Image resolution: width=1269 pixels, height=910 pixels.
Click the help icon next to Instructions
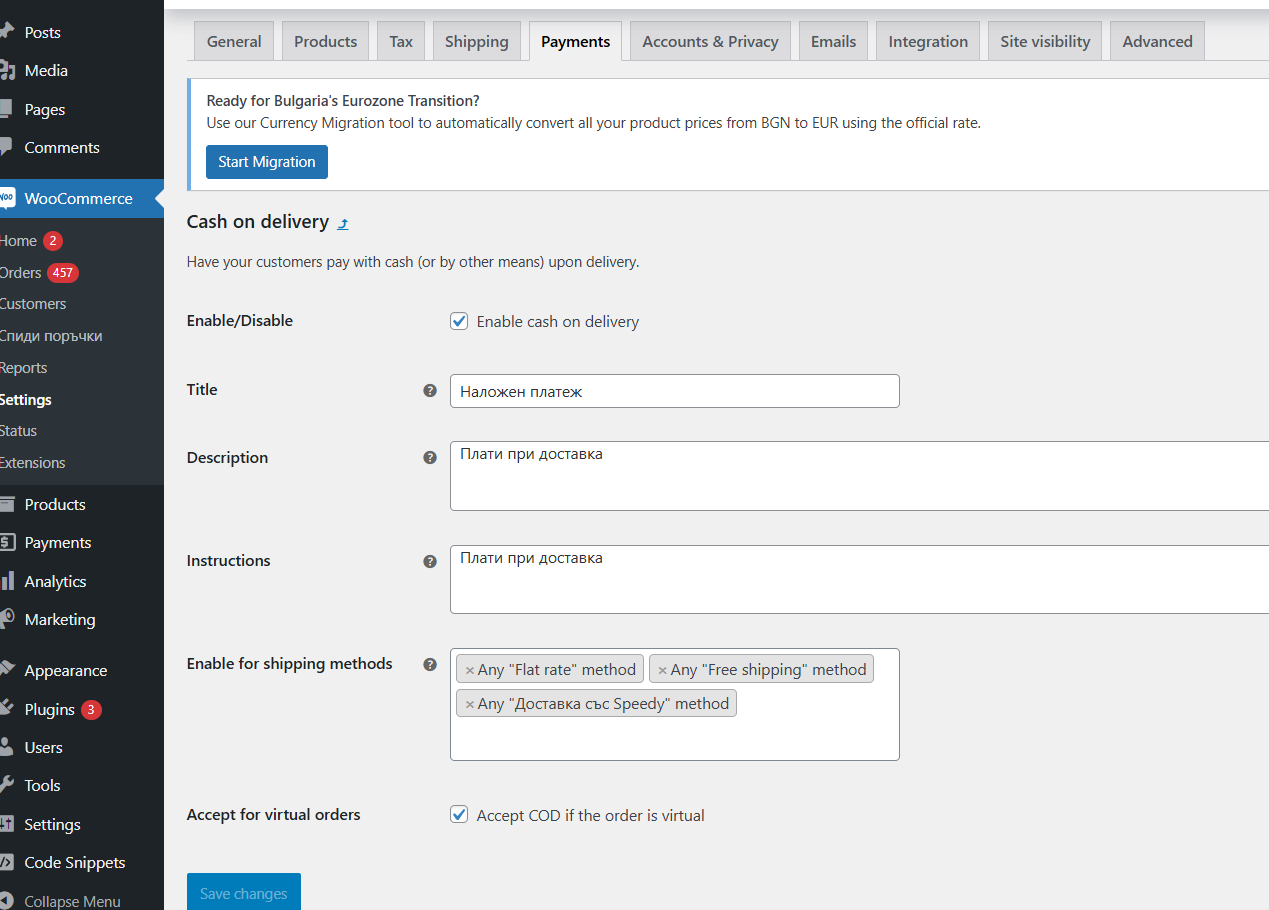(x=430, y=561)
